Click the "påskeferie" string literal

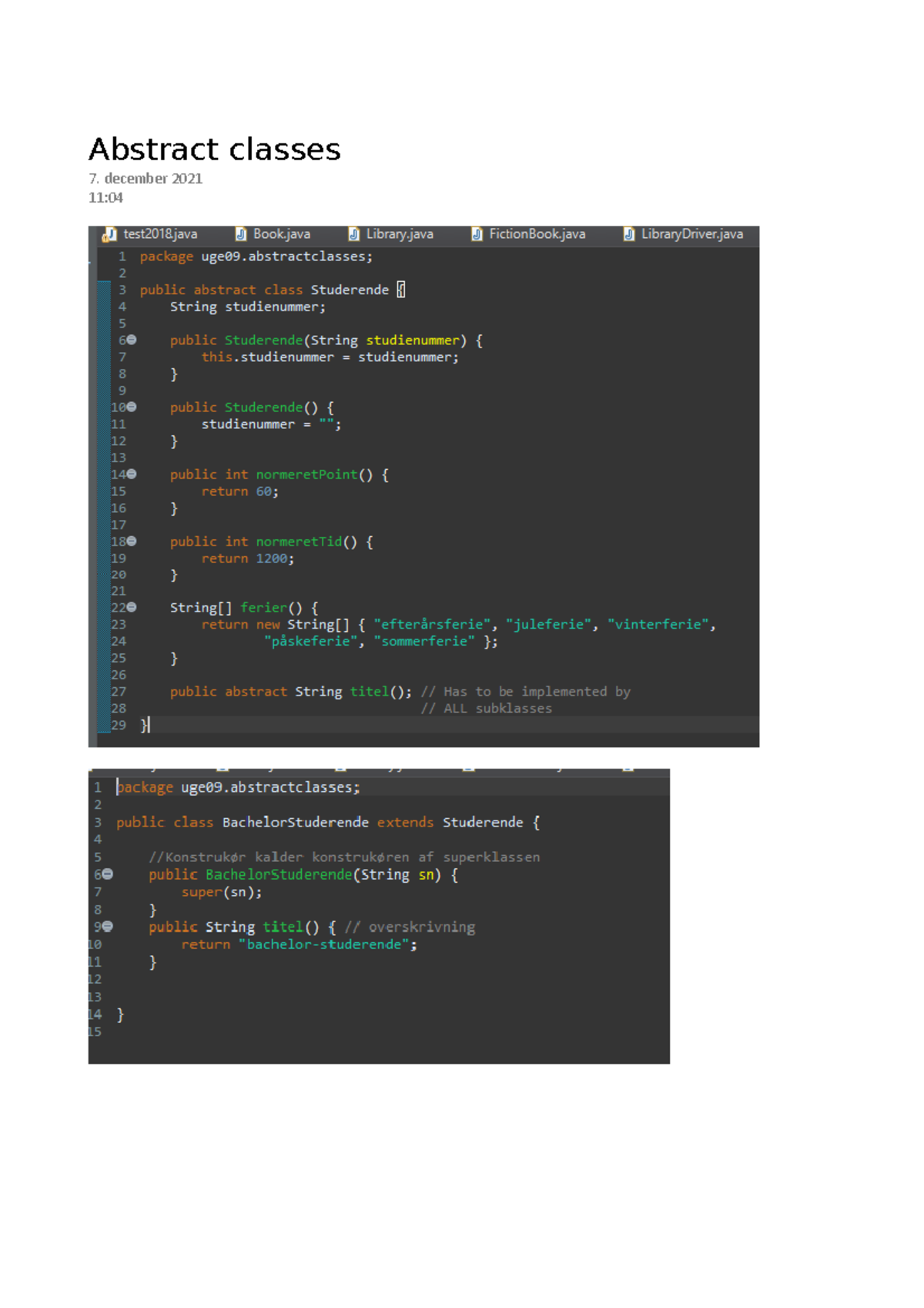click(311, 642)
